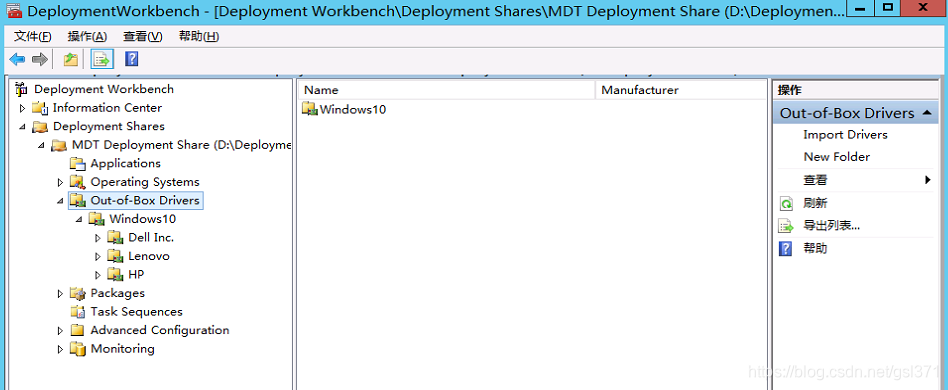Expand the Information Center node

[x=22, y=108]
